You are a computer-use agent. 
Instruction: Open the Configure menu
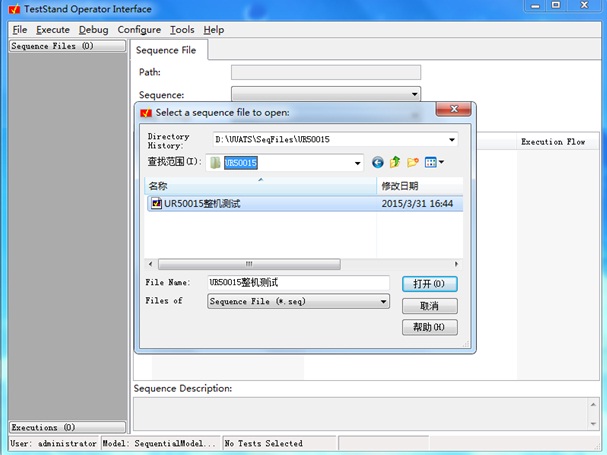[x=139, y=30]
